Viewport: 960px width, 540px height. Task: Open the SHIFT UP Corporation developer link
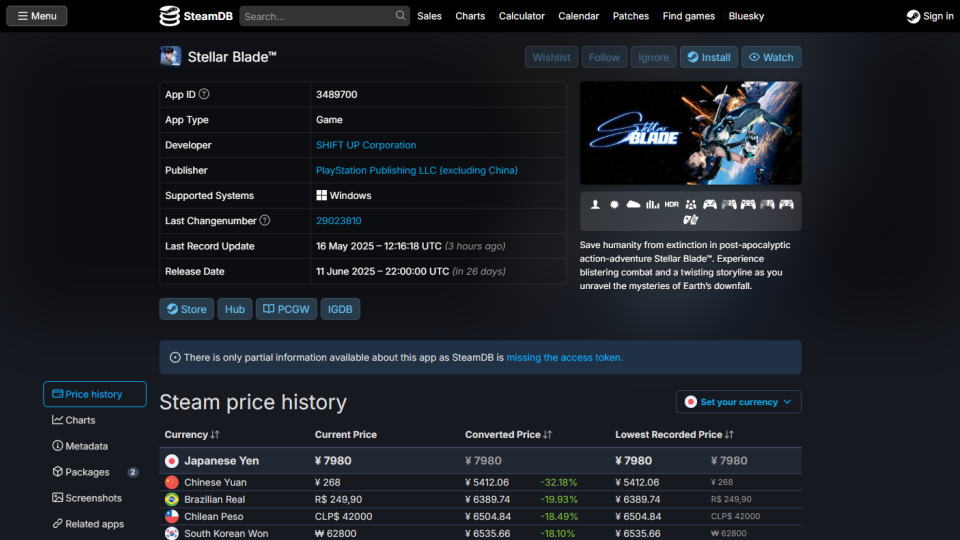coord(366,145)
